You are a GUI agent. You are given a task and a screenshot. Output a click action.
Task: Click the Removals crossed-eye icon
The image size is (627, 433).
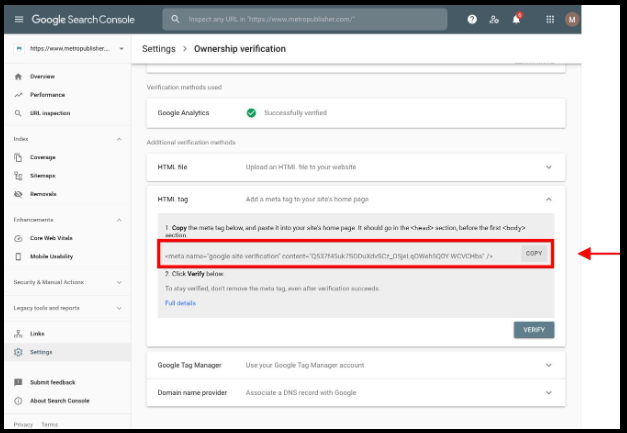18,194
